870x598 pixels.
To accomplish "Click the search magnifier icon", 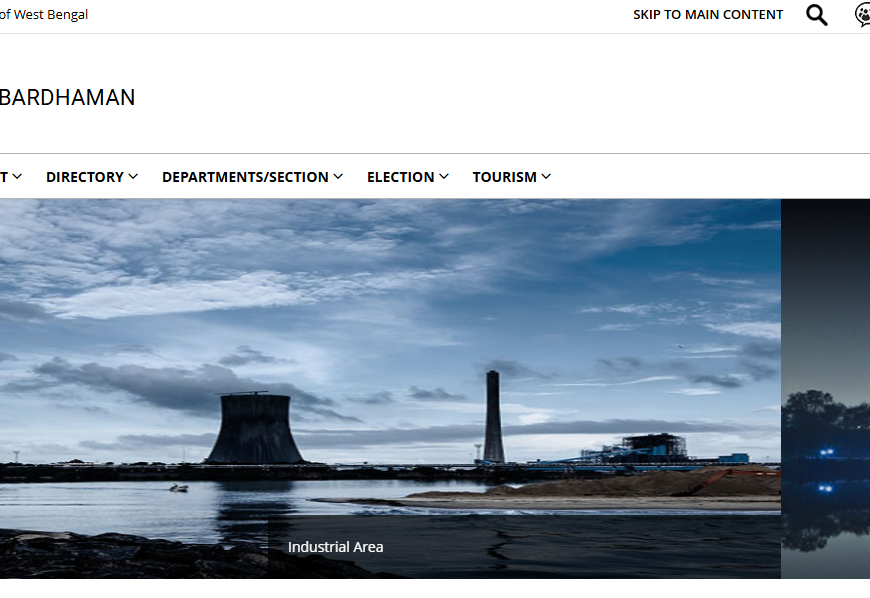I will pos(817,15).
